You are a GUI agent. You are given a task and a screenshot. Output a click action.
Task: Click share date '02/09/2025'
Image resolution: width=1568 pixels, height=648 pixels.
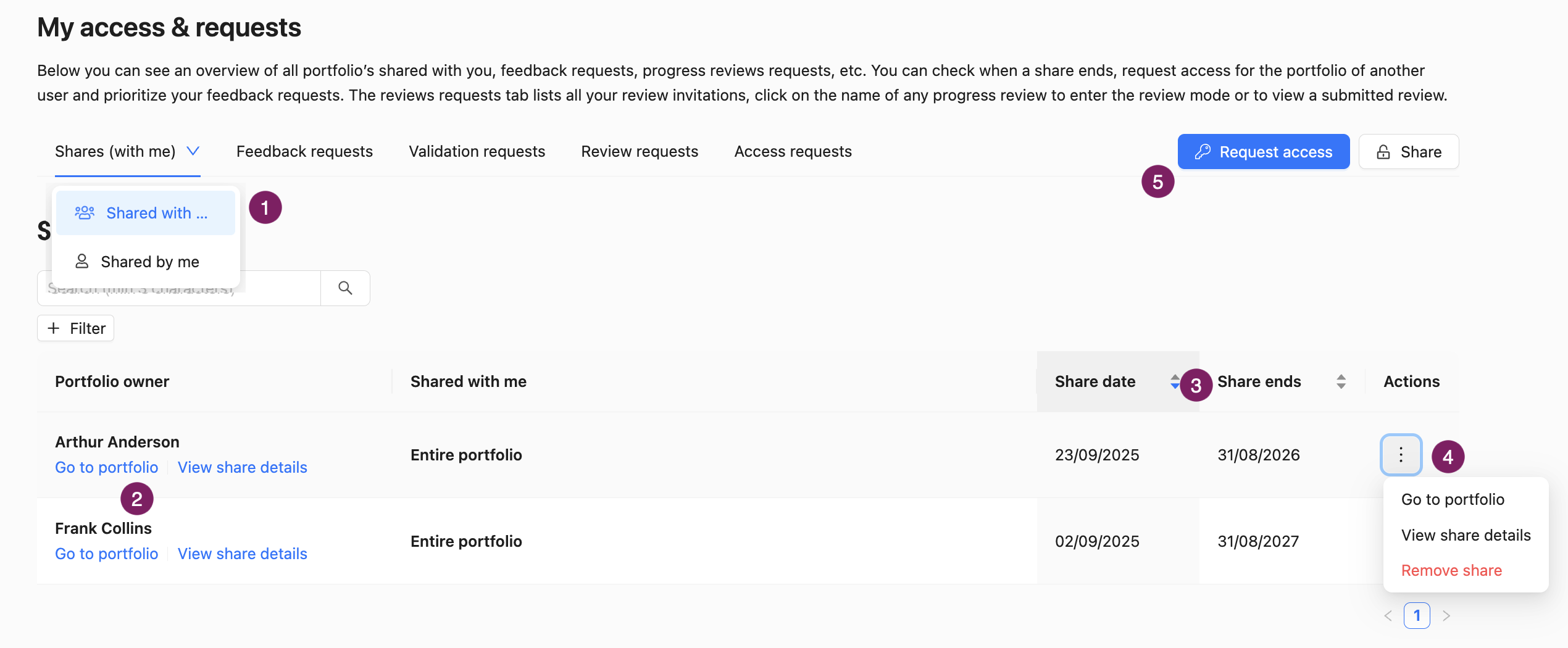tap(1097, 541)
